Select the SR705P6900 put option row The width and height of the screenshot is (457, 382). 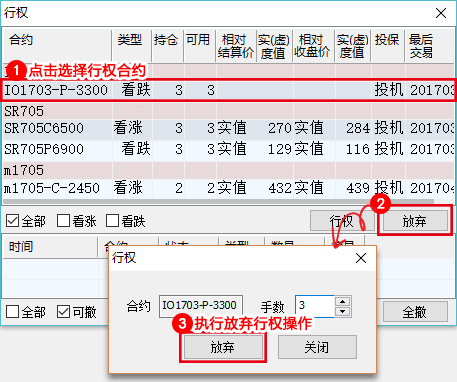click(228, 149)
